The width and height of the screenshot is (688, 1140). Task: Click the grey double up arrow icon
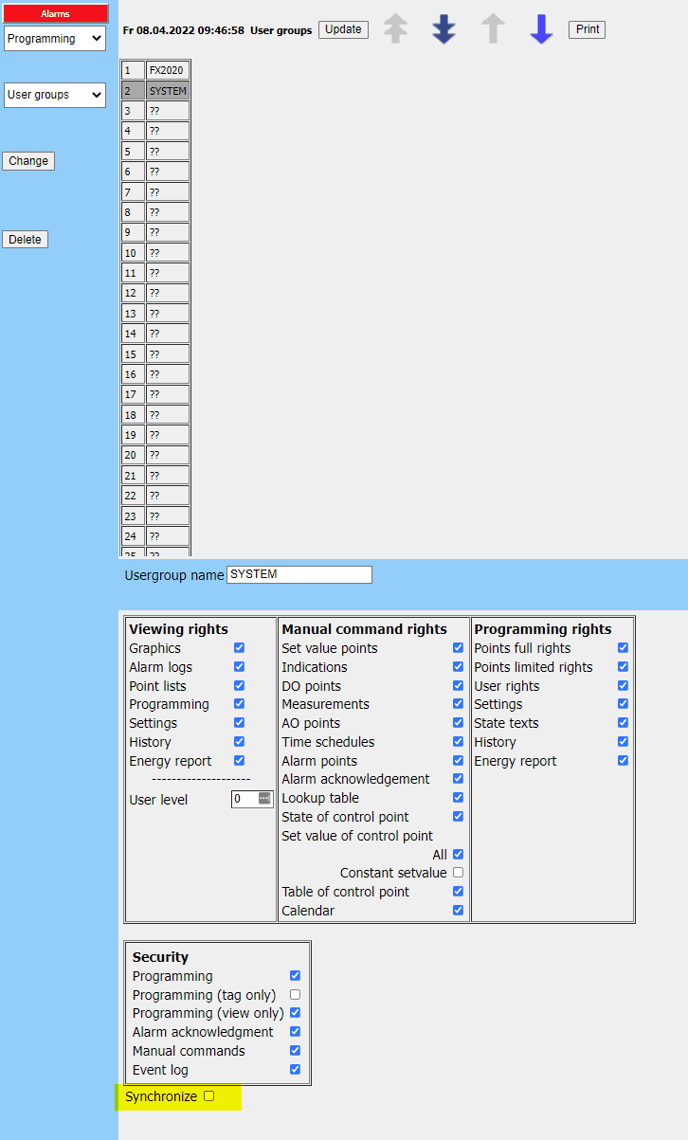coord(396,29)
